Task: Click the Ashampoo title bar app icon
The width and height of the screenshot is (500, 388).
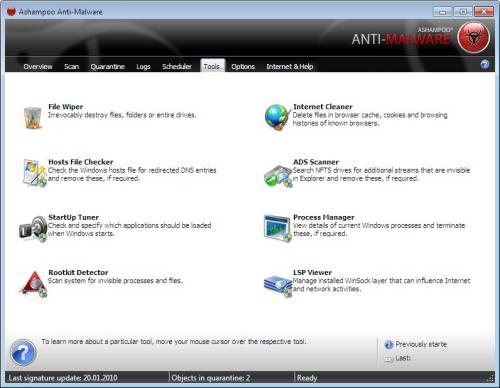Action: coord(11,12)
